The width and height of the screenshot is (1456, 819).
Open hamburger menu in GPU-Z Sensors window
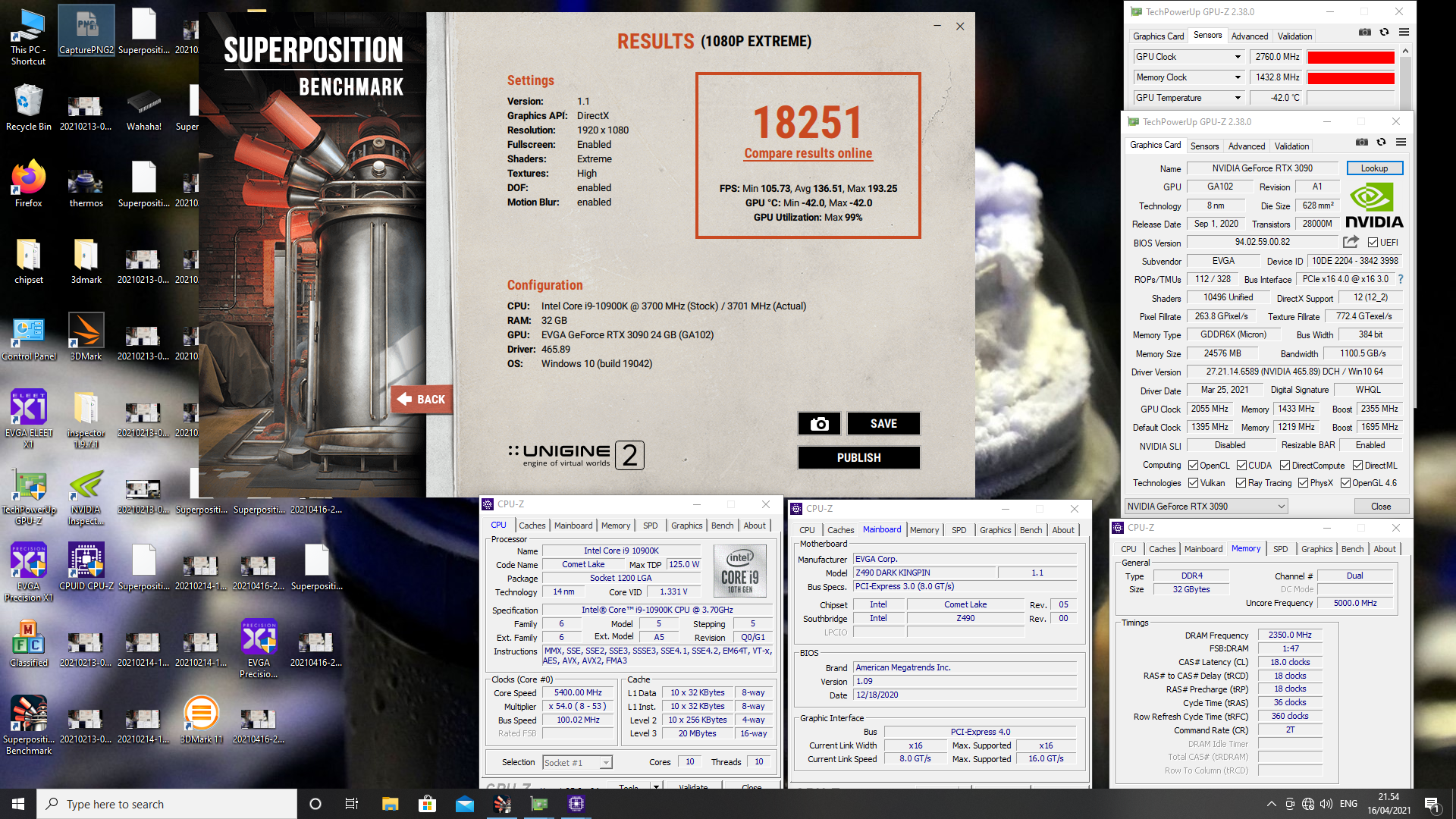[1404, 33]
